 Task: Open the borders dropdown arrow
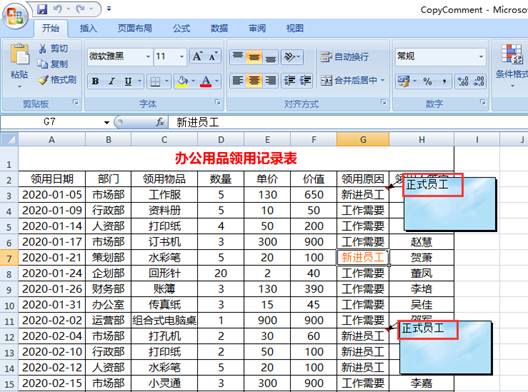(x=167, y=81)
